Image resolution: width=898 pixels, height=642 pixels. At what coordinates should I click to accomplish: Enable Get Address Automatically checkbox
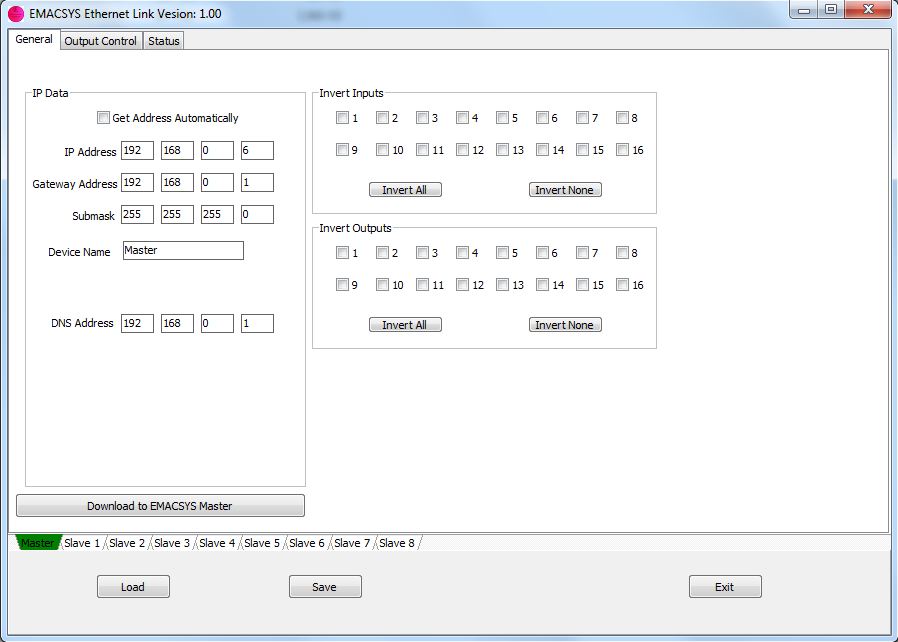[103, 118]
